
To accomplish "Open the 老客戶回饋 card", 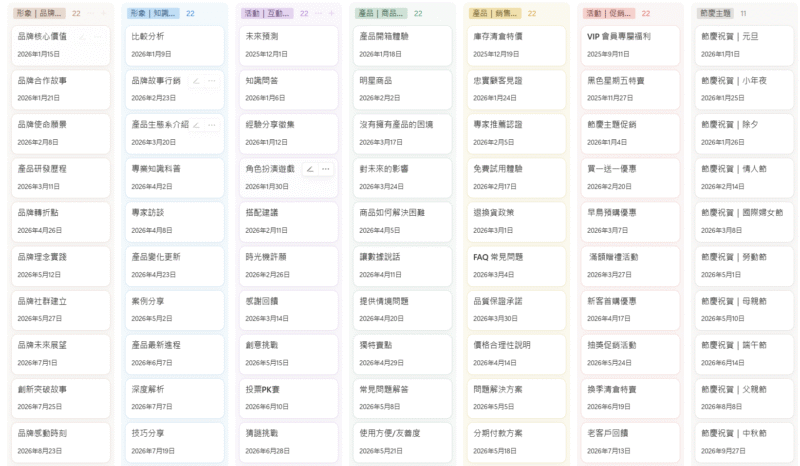I will 630,442.
